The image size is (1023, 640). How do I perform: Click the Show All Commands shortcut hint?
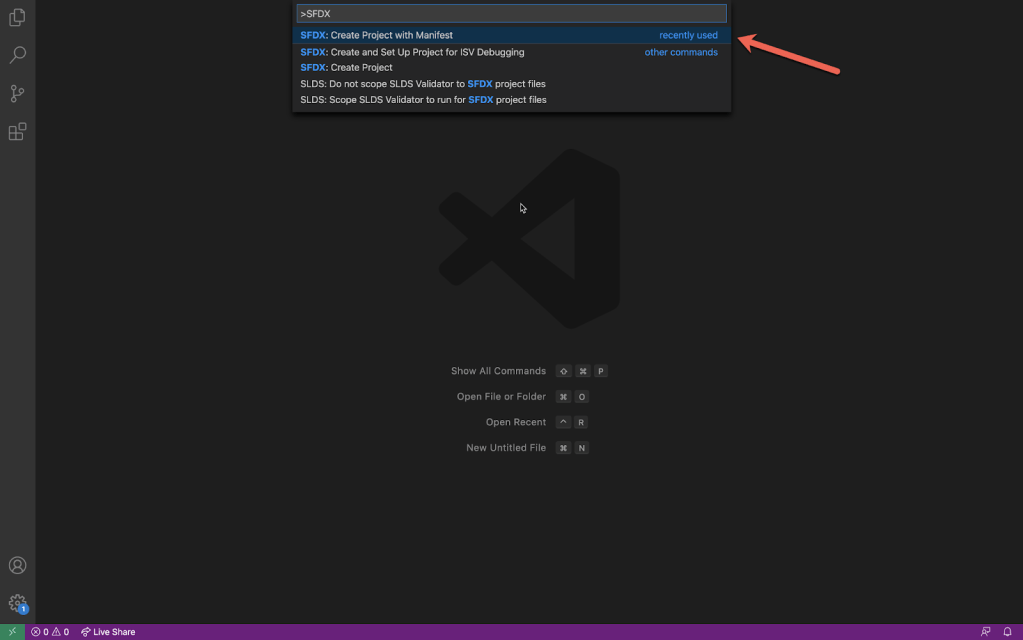coord(498,371)
